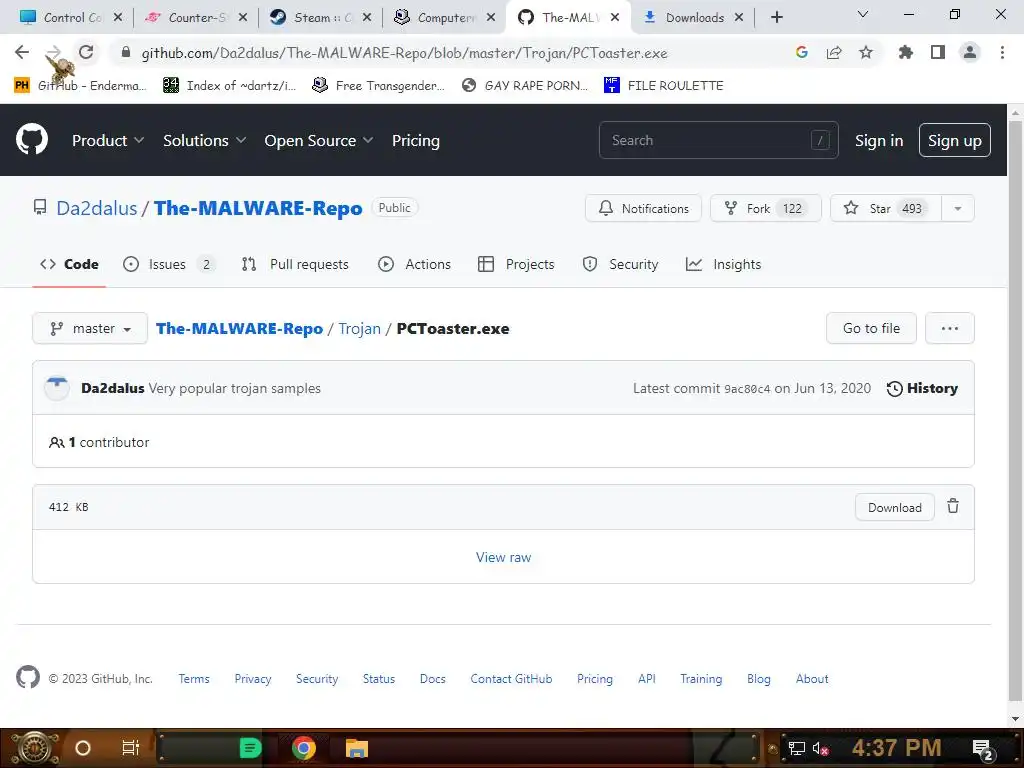
Task: Open the Security repository tab
Action: [620, 264]
